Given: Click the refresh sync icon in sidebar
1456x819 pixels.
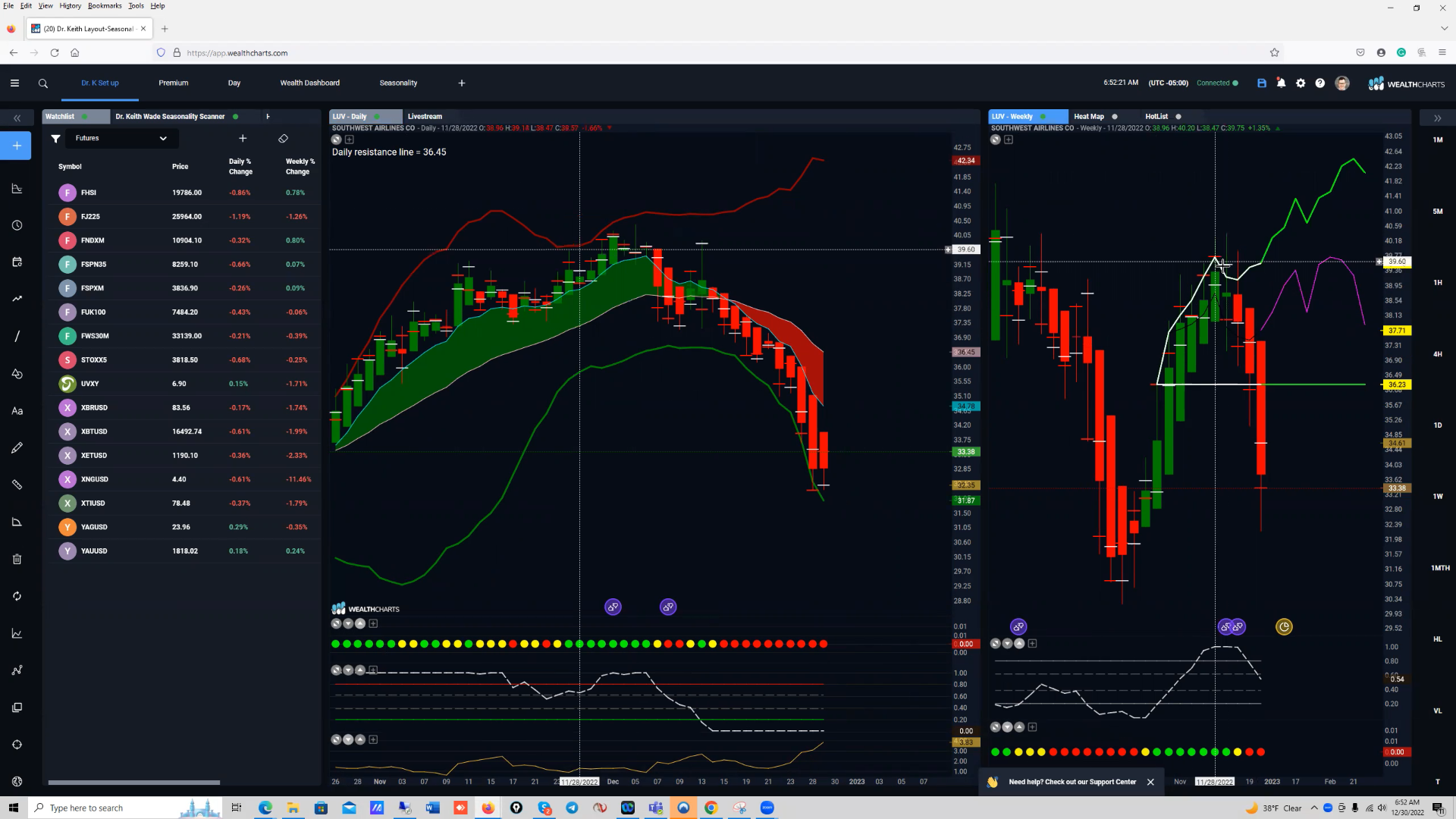Looking at the screenshot, I should [x=17, y=596].
